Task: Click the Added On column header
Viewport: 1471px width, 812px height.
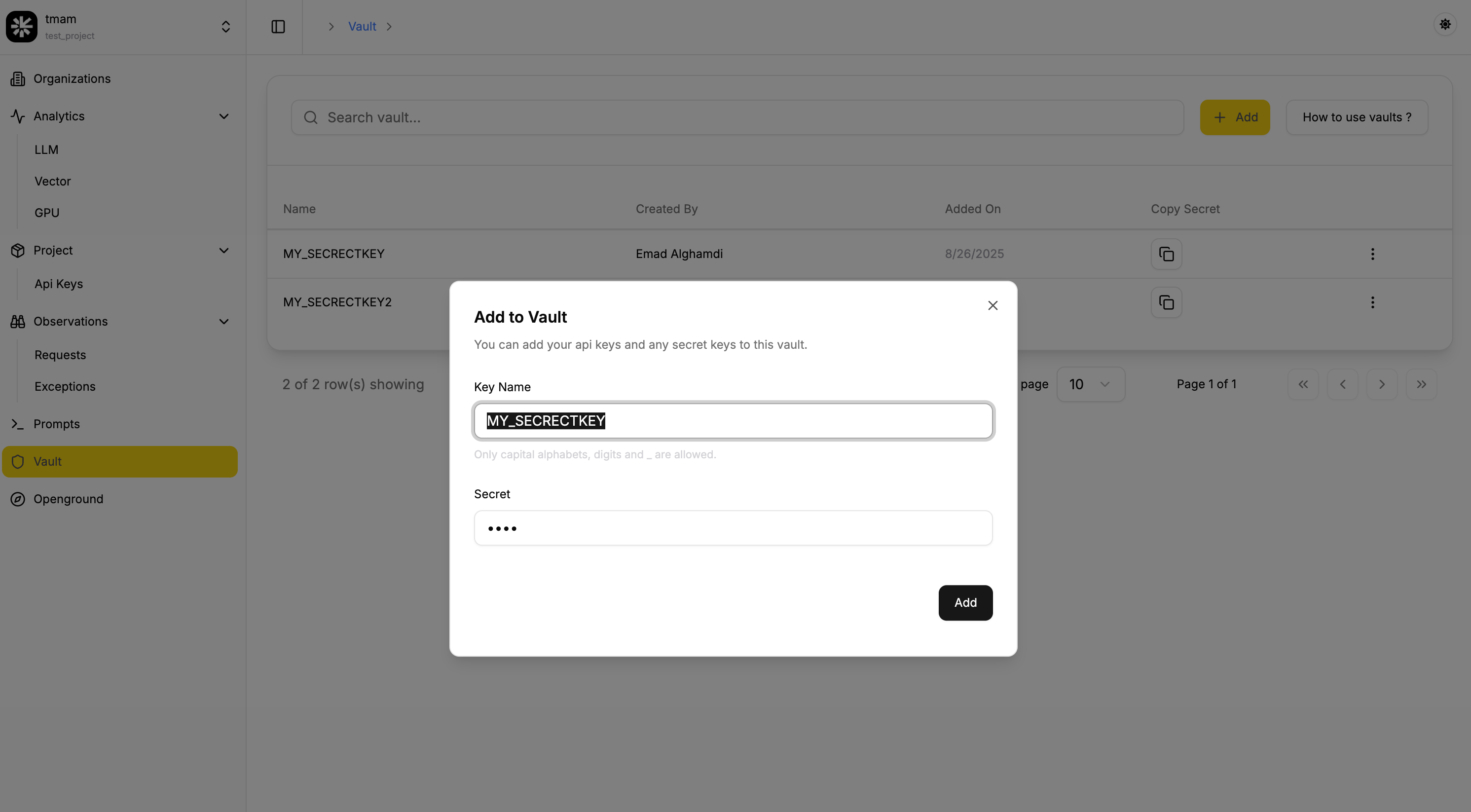Action: pos(972,209)
